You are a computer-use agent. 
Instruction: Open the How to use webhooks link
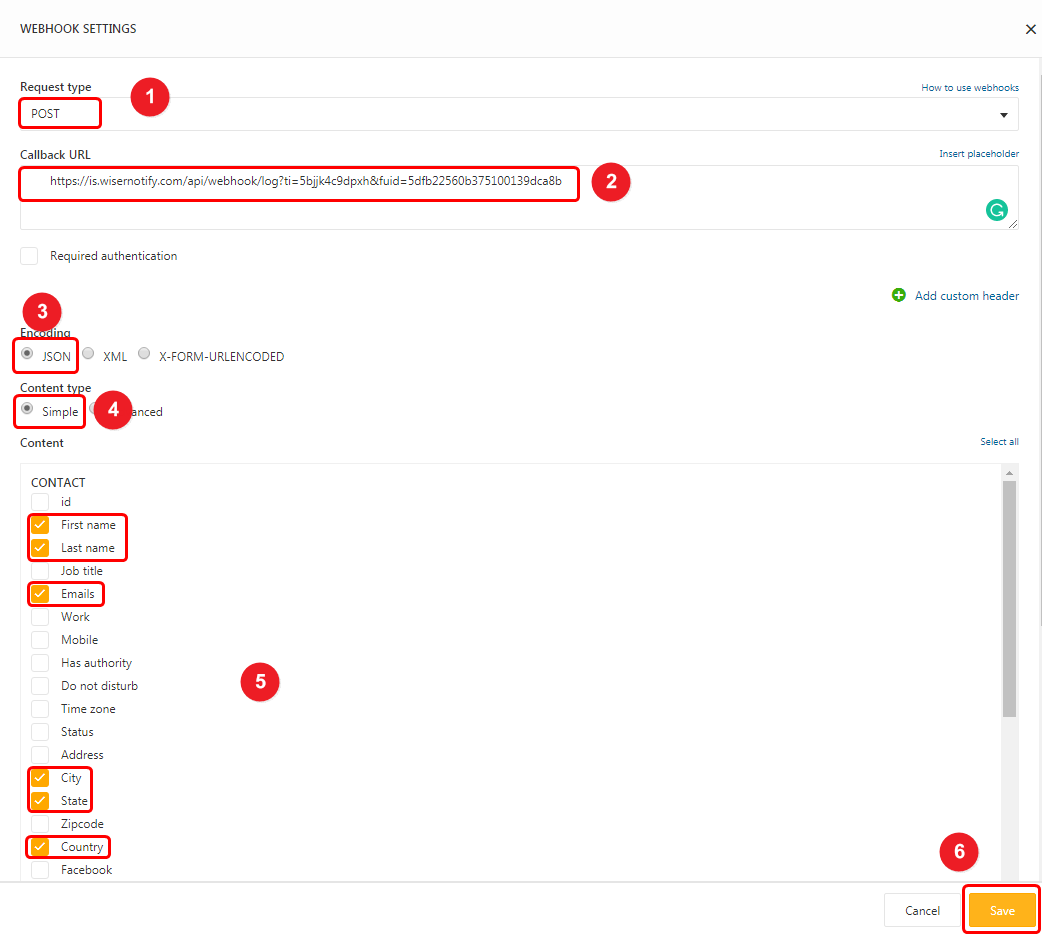969,88
